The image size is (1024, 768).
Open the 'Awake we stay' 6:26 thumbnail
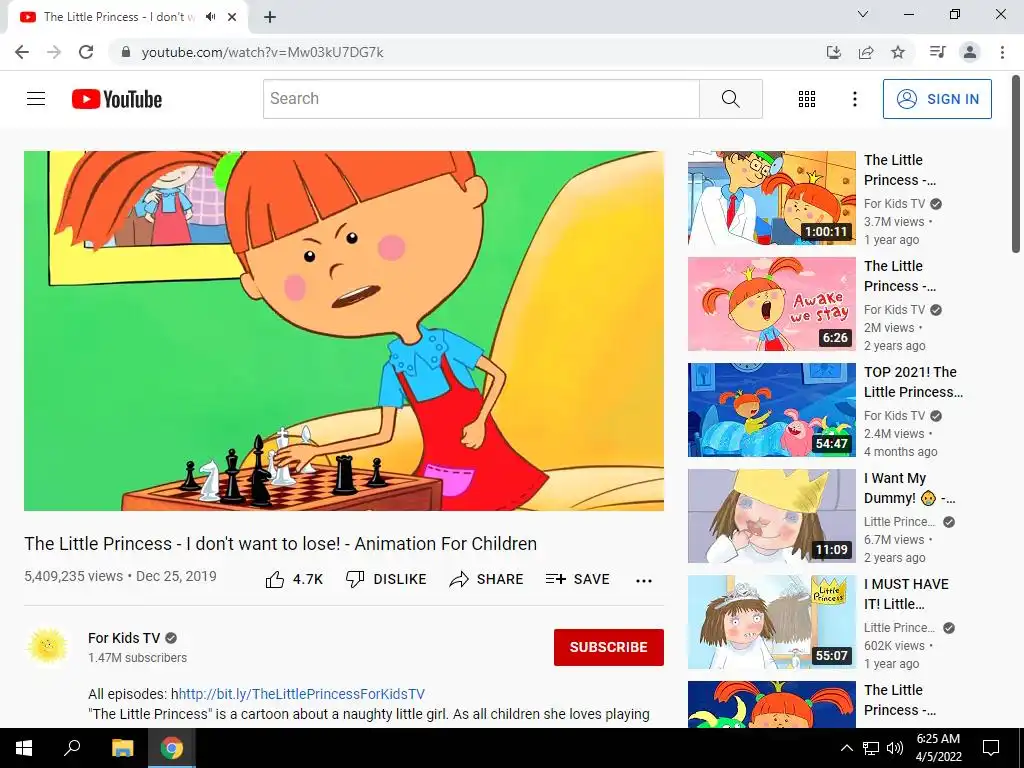[771, 304]
